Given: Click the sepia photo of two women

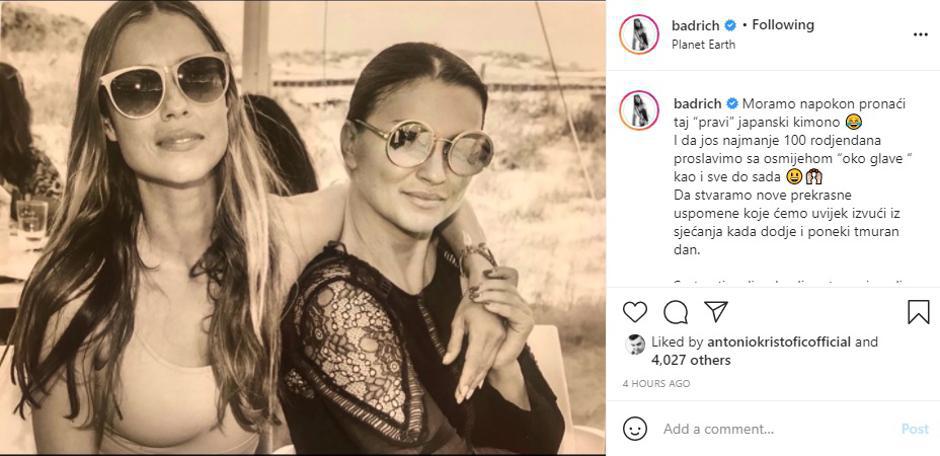Looking at the screenshot, I should coord(302,228).
